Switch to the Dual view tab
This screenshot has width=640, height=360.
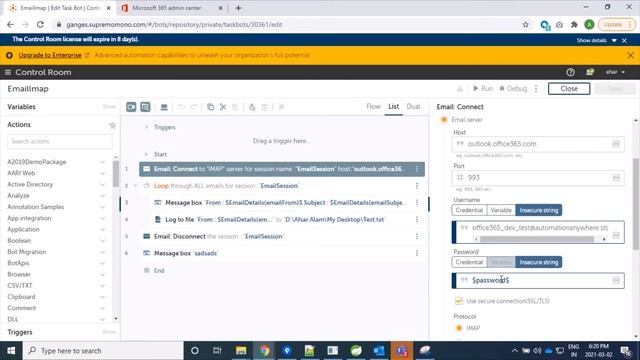tap(413, 107)
